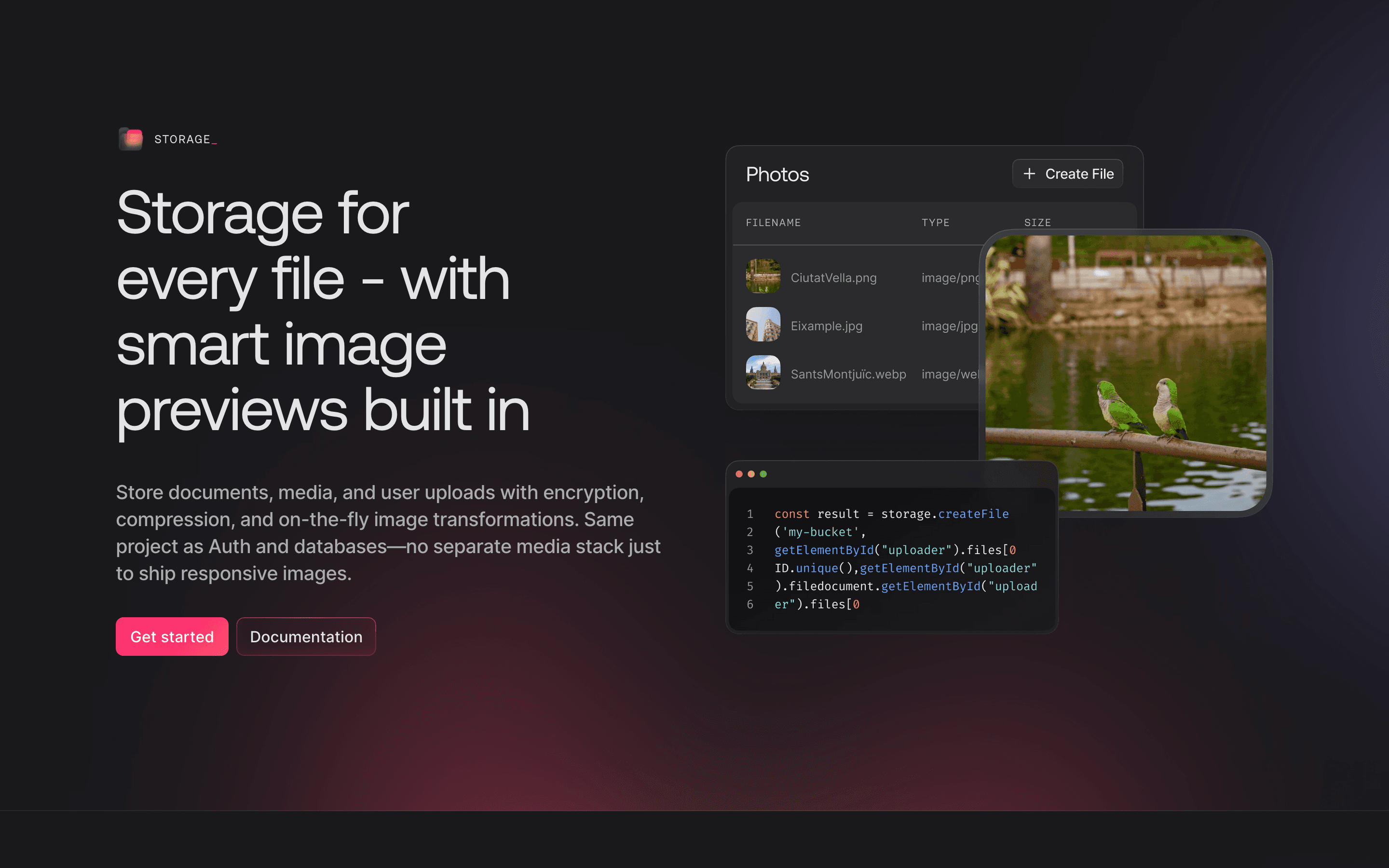Open the Eixample.jpg thumbnail
The image size is (1389, 868).
point(763,325)
